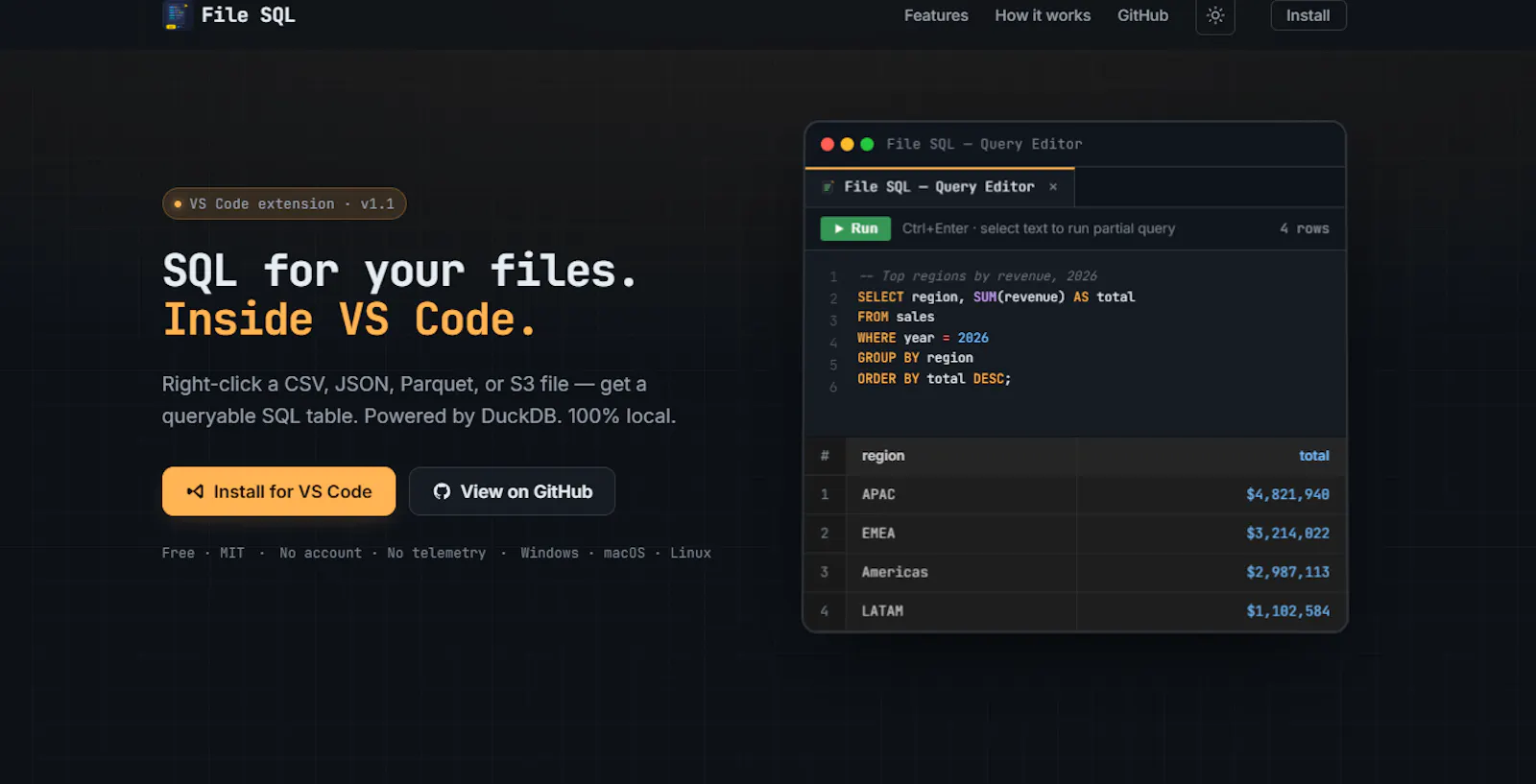Click the $2,987,113 total value
The height and width of the screenshot is (784, 1536).
click(x=1287, y=572)
